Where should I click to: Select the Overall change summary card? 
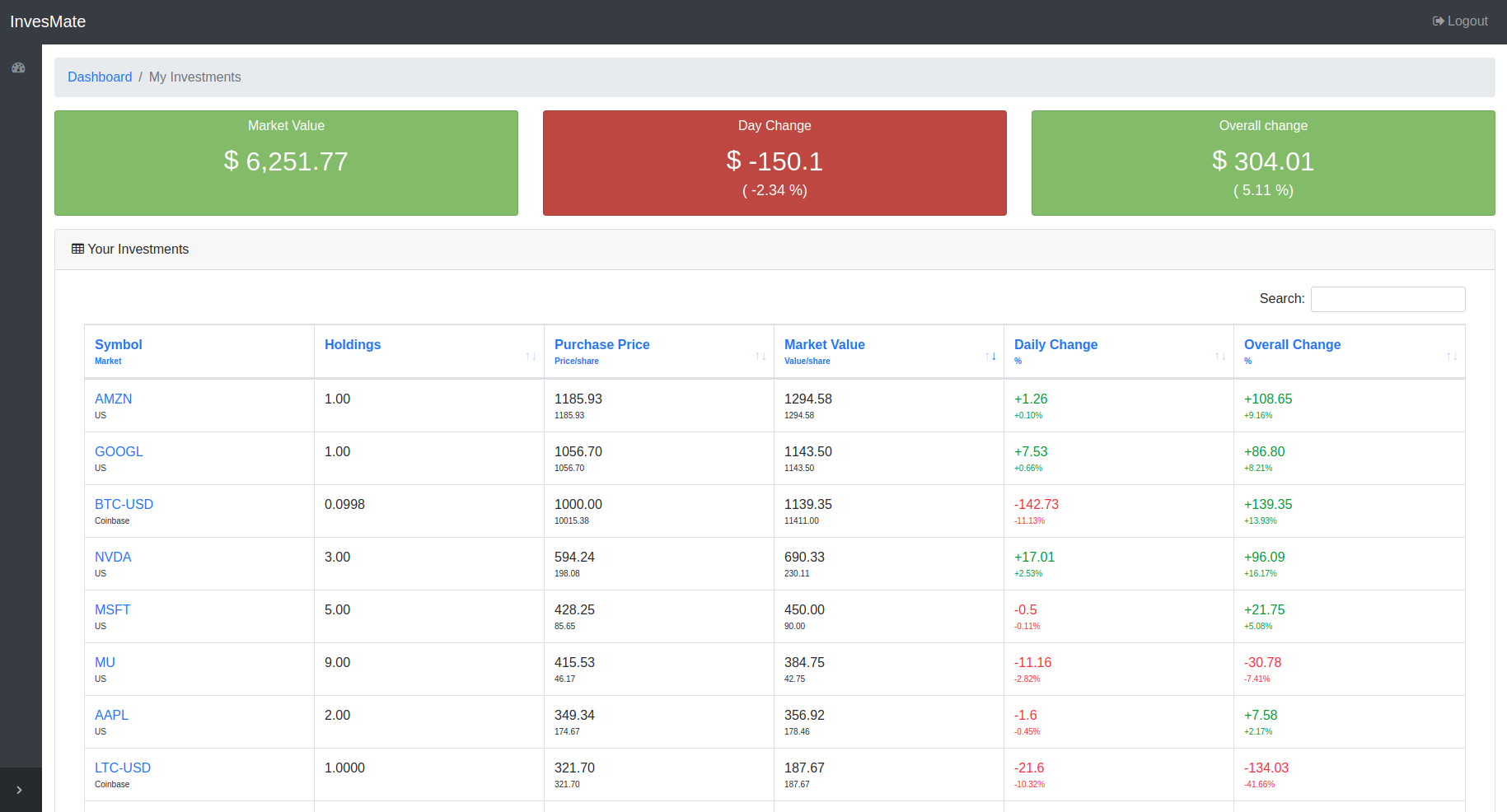tap(1263, 163)
